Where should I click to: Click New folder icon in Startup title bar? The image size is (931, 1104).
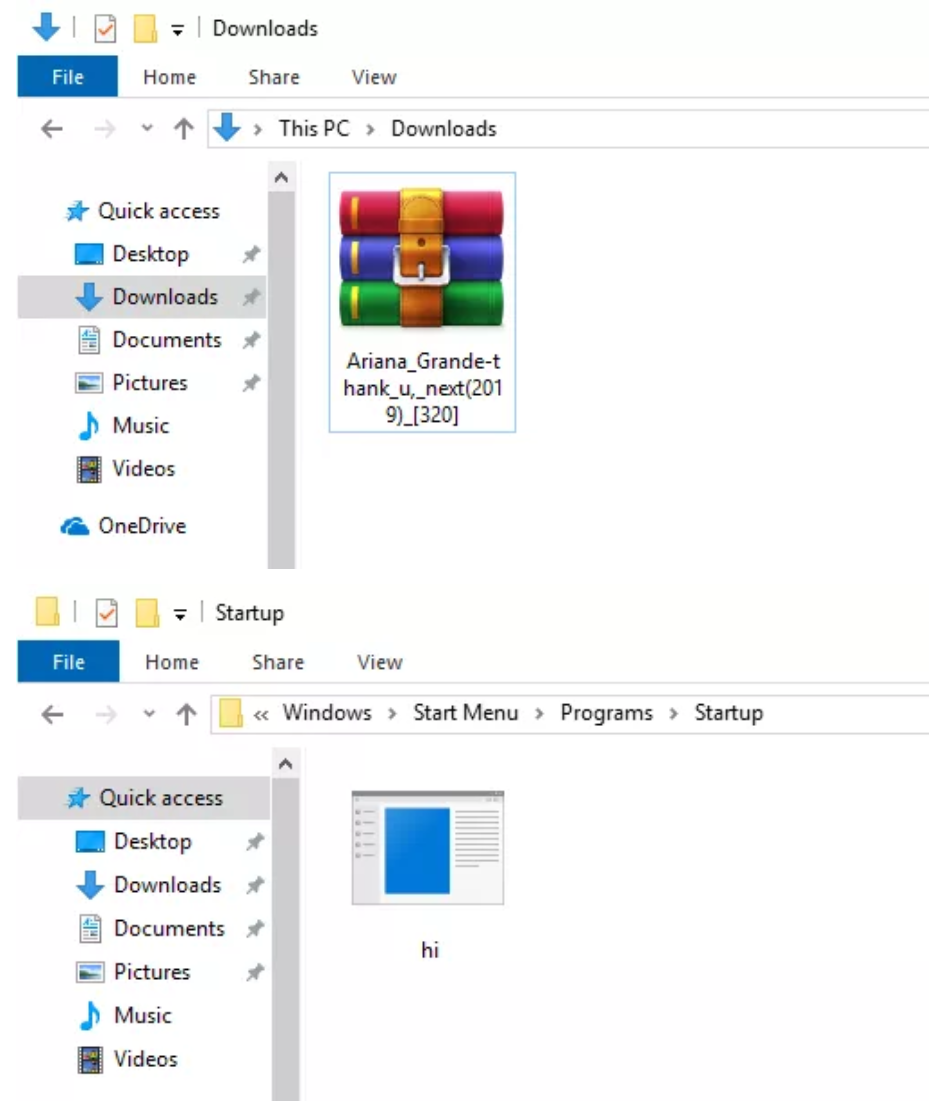click(x=147, y=613)
